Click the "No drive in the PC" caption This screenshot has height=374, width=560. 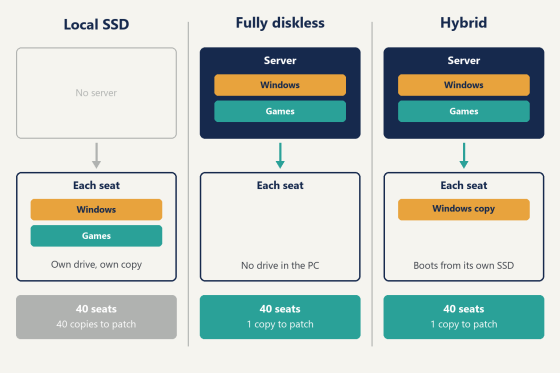[280, 265]
